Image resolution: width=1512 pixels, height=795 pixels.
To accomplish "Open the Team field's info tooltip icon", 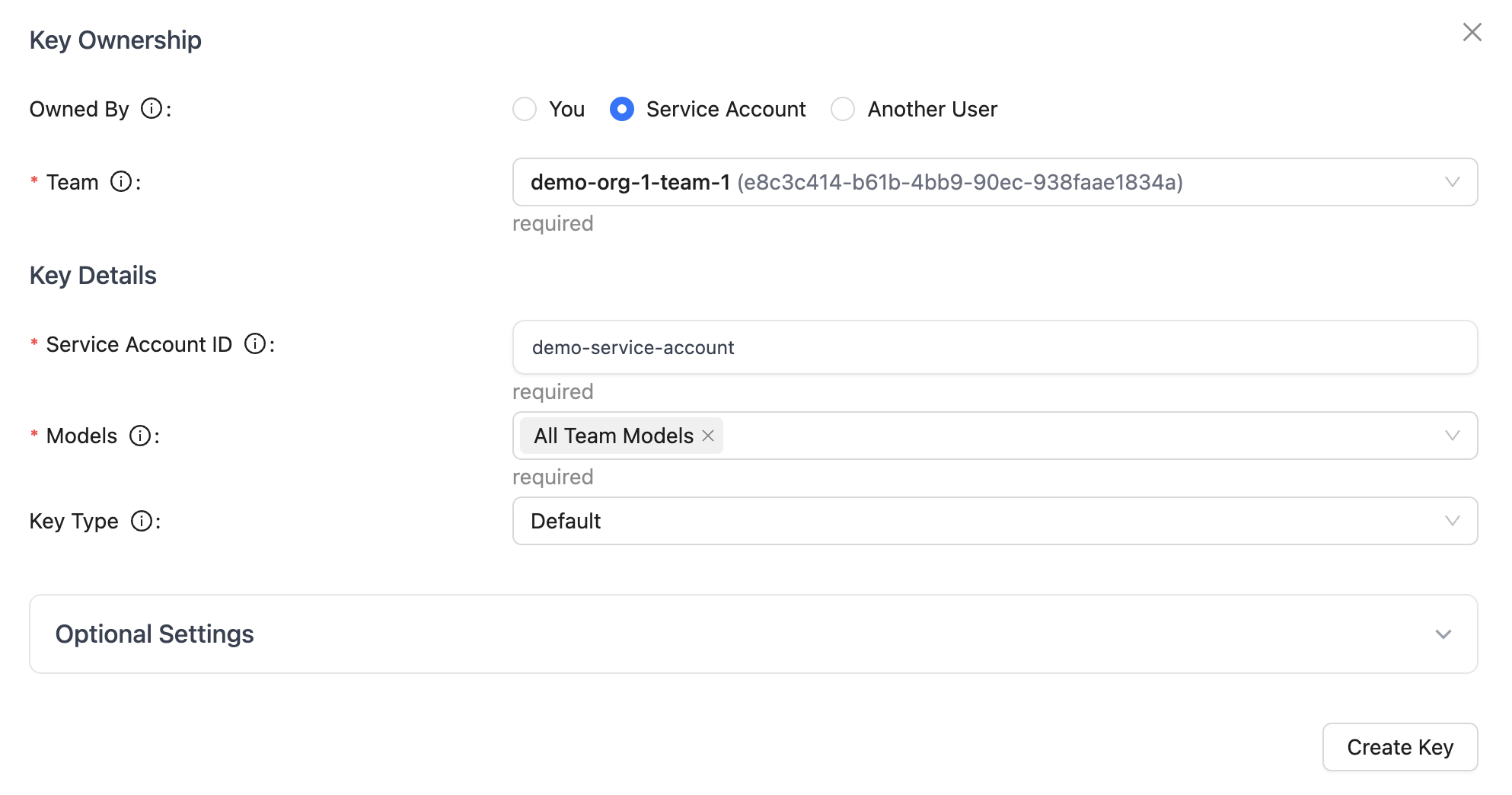I will [120, 182].
